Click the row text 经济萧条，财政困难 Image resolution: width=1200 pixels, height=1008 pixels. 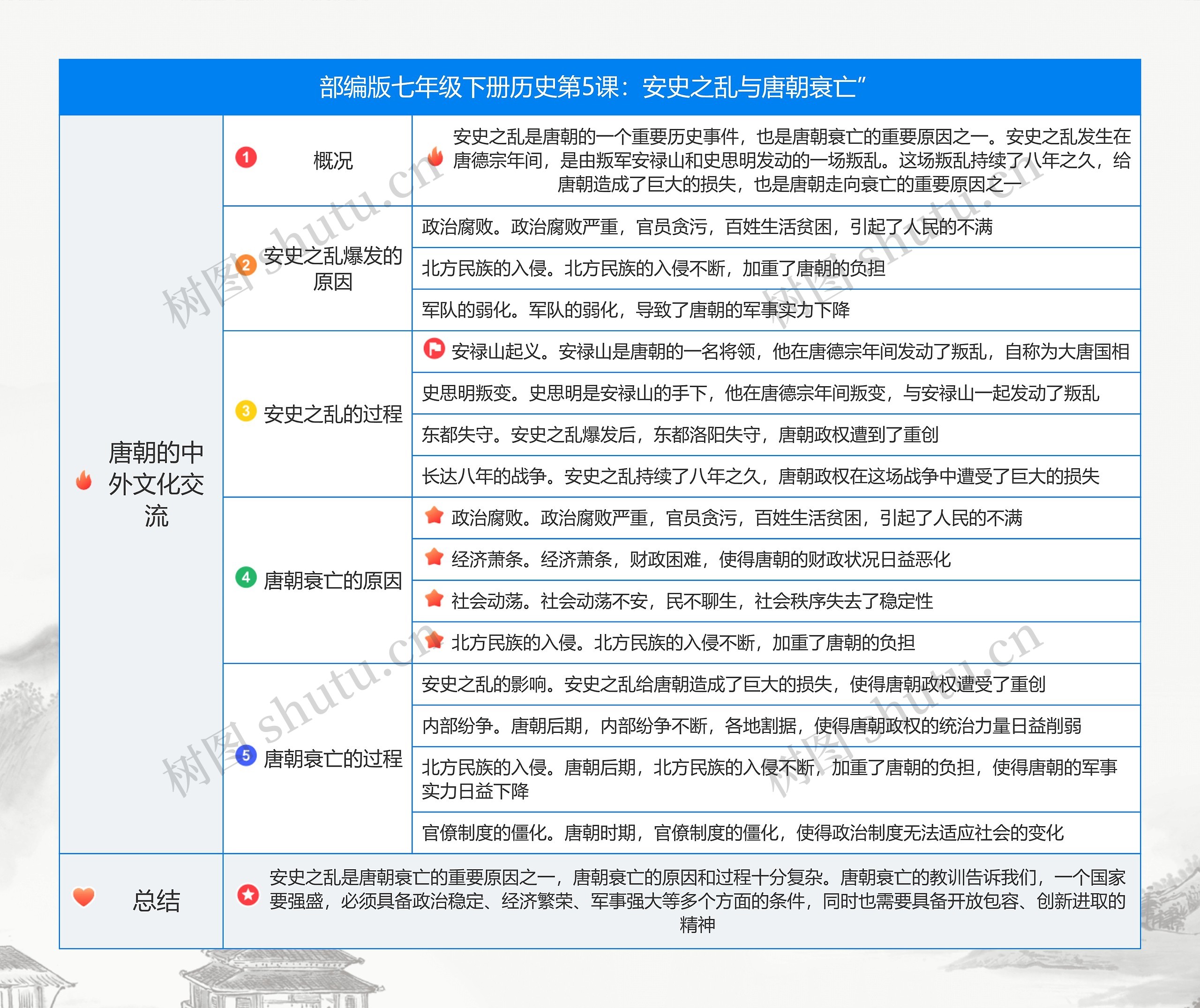coord(701,560)
